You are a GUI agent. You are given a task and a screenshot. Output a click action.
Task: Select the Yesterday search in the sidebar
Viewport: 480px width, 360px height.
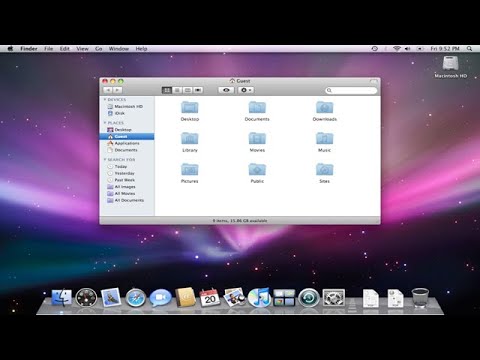point(127,173)
